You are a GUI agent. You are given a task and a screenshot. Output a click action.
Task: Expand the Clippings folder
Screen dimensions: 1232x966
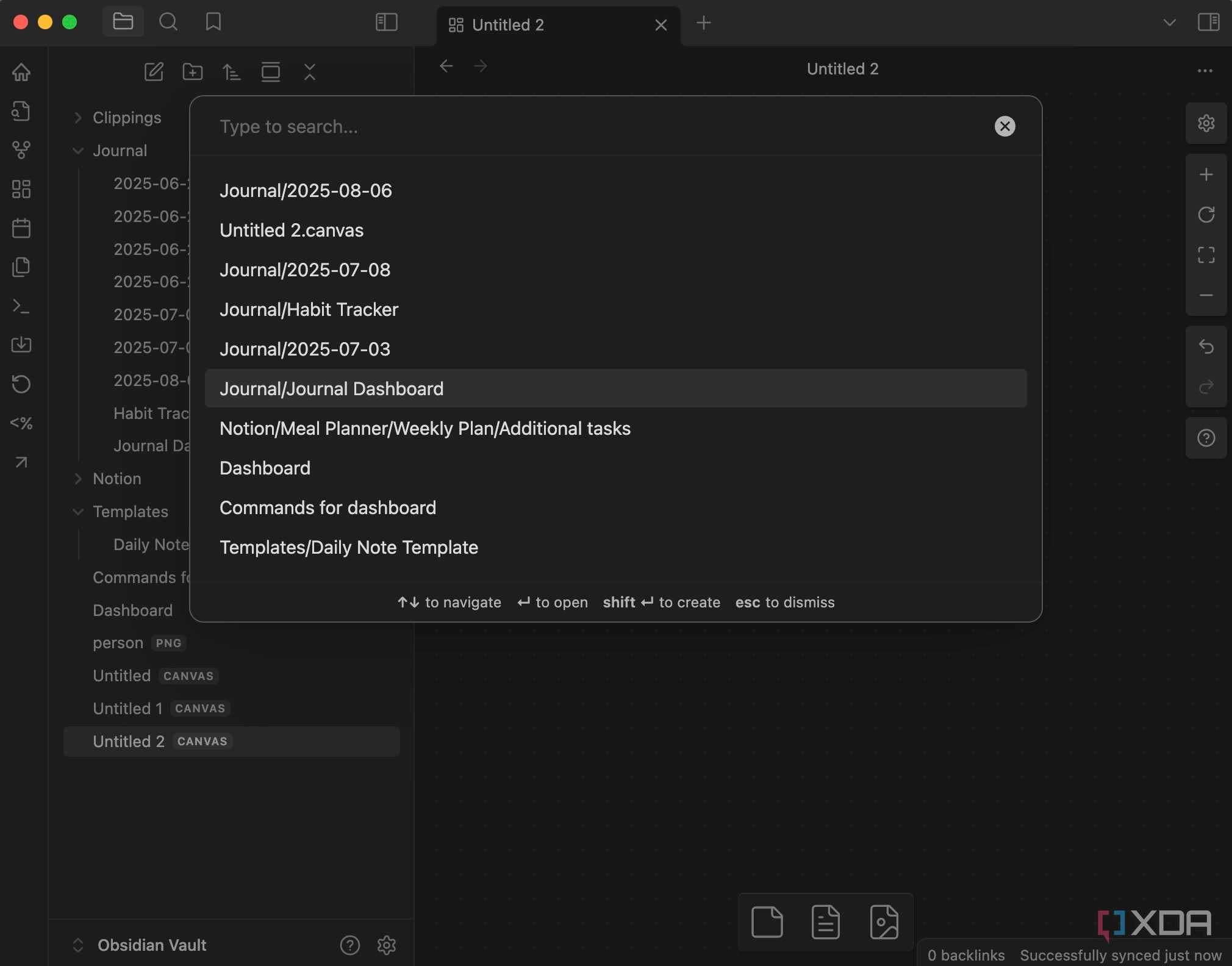77,118
